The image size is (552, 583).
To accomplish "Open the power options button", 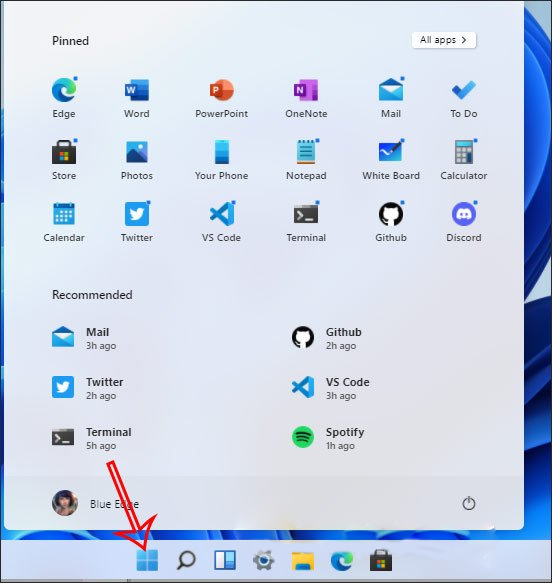I will [x=468, y=503].
